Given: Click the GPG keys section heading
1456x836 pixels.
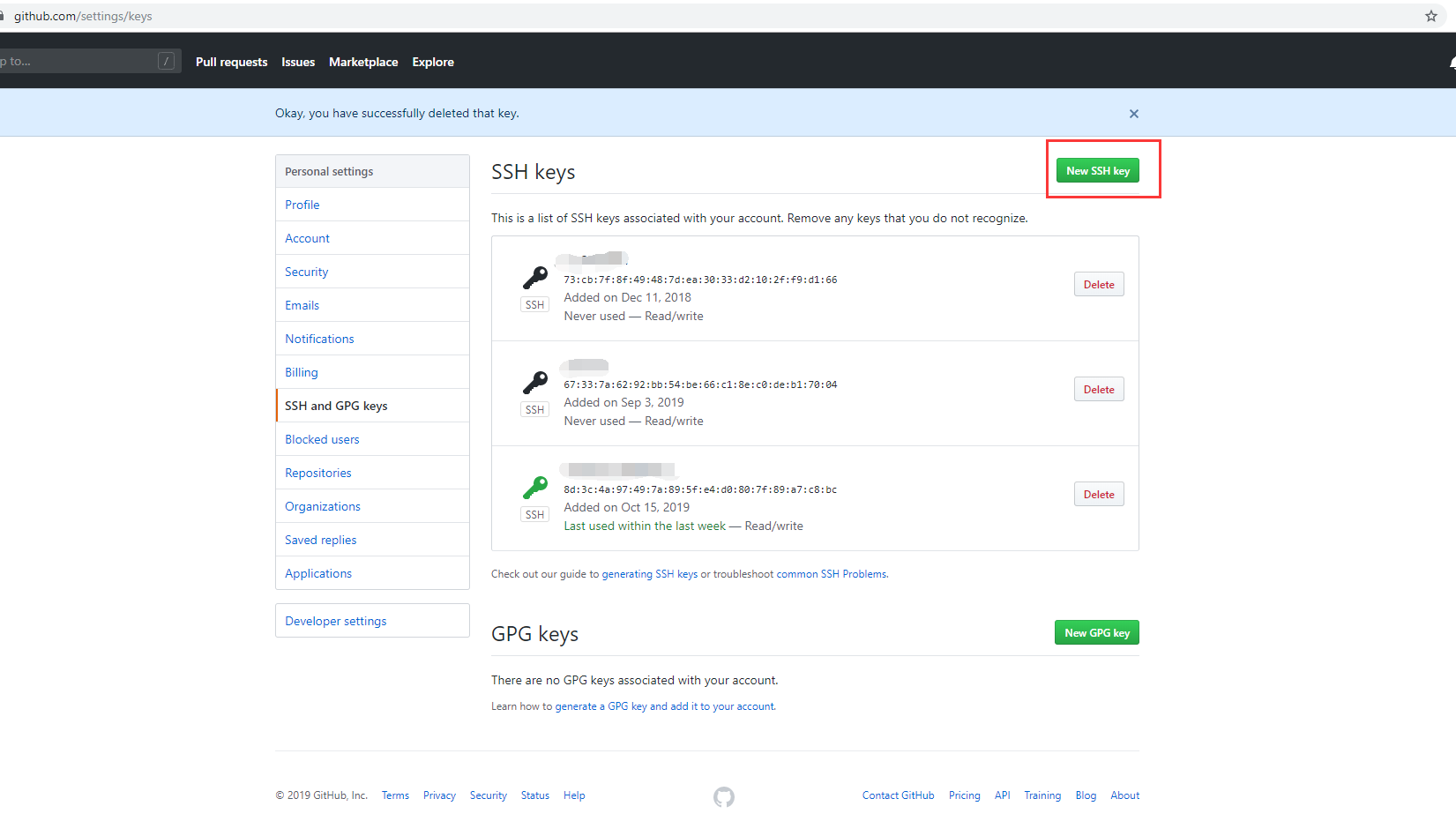Looking at the screenshot, I should tap(535, 634).
